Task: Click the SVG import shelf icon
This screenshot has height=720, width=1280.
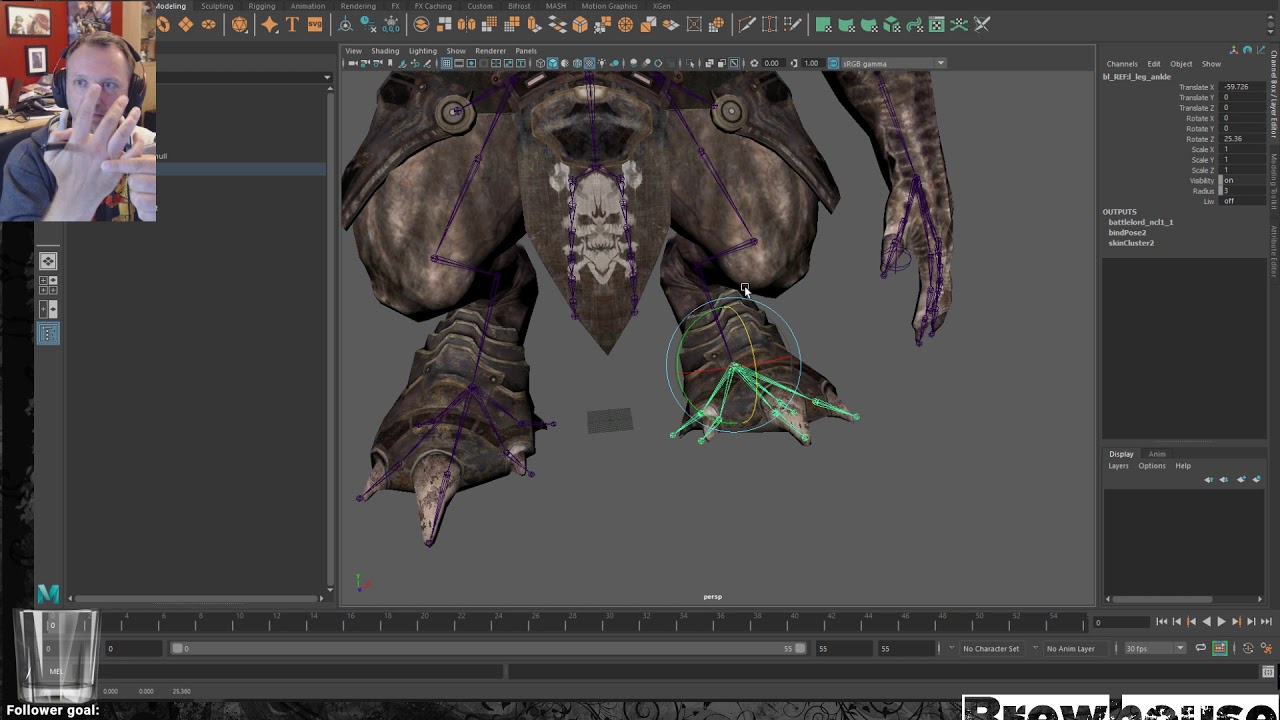Action: (315, 24)
